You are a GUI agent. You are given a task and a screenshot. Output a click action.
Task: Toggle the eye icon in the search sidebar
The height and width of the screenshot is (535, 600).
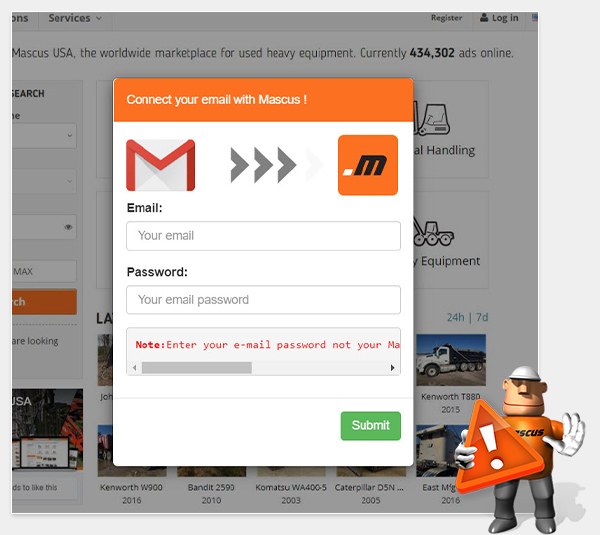[68, 227]
